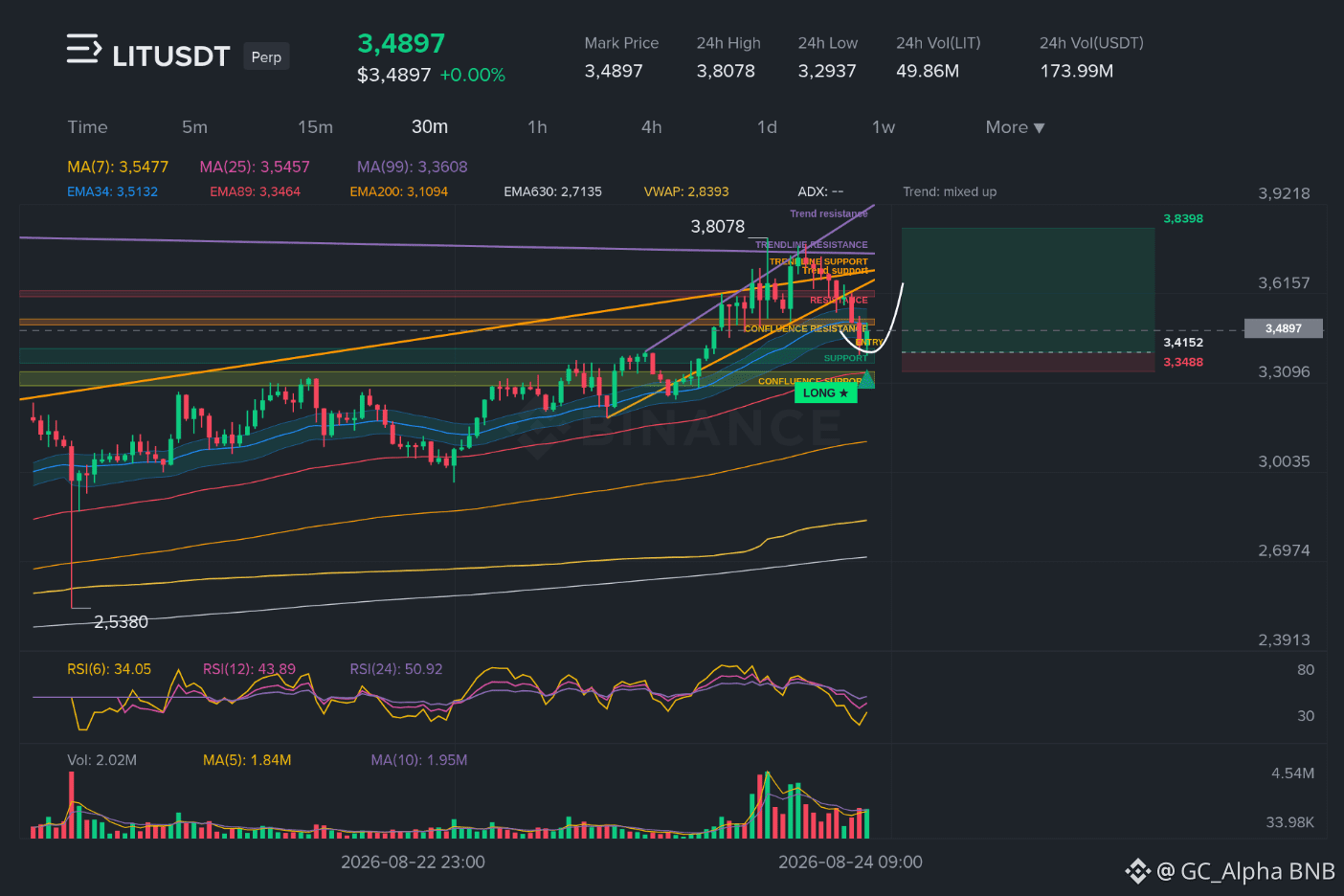
Task: Click the EMA200: 3,1094 label
Action: [x=398, y=191]
